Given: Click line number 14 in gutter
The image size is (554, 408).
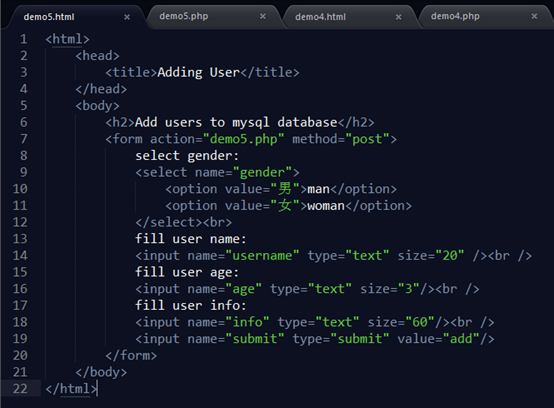Looking at the screenshot, I should point(20,255).
